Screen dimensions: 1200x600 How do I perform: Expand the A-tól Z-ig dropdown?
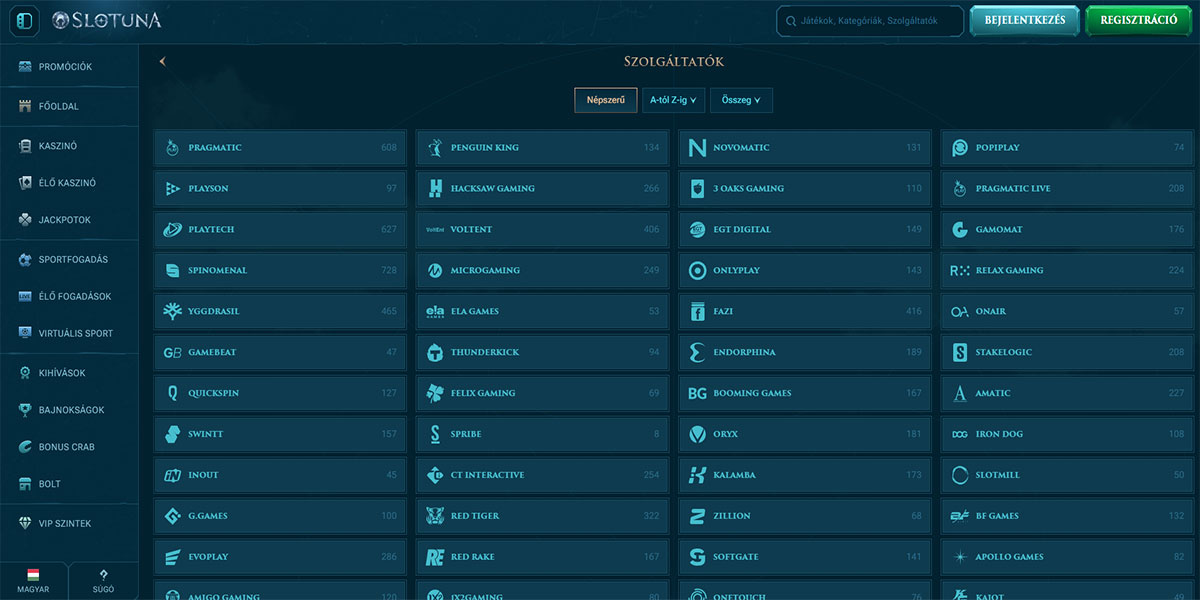coord(673,100)
